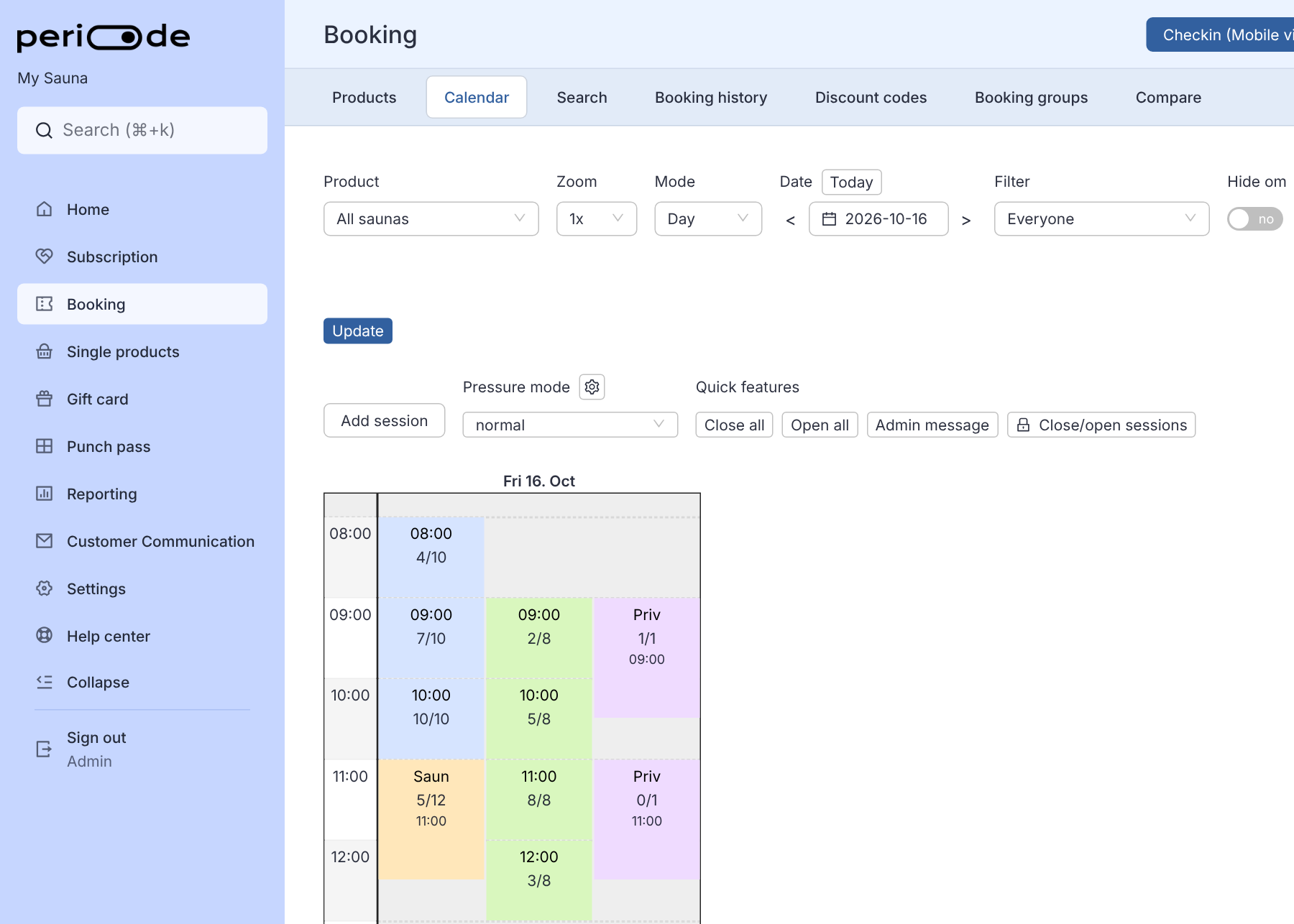Image resolution: width=1294 pixels, height=924 pixels.
Task: Open the Everyone filter dropdown
Action: [x=1101, y=219]
